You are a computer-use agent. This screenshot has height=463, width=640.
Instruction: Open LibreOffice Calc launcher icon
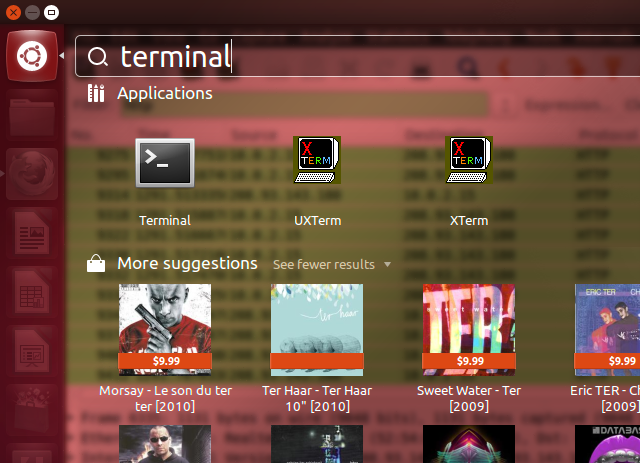(32, 292)
